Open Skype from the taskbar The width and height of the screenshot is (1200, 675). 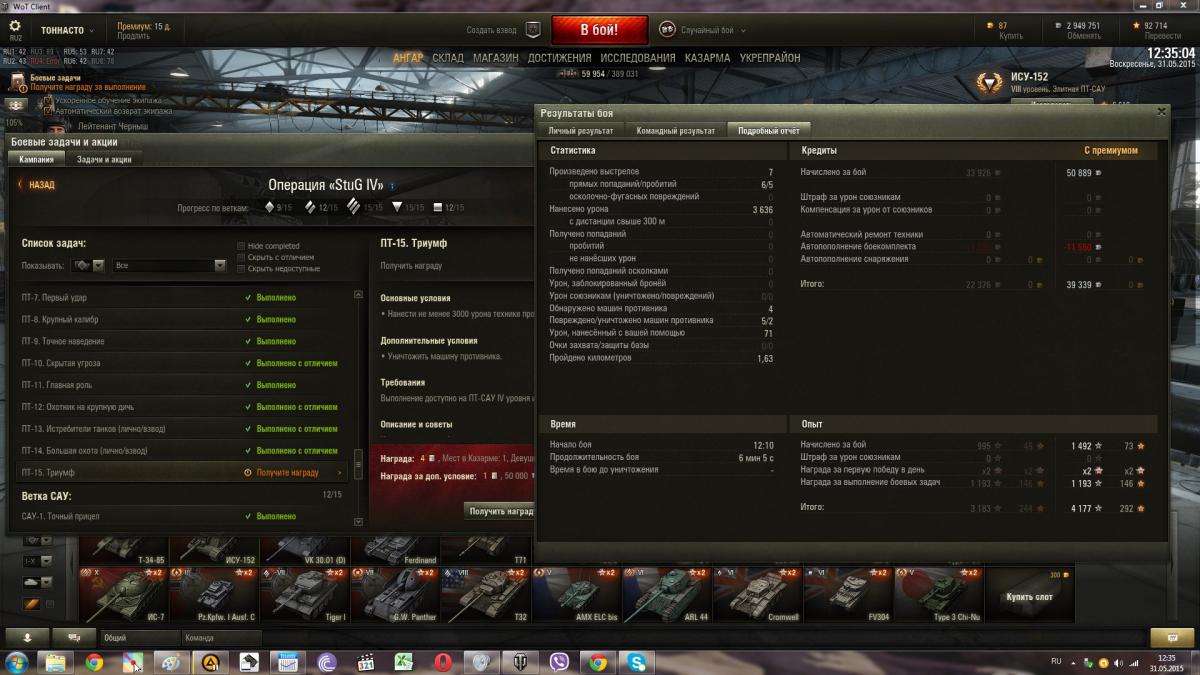tap(636, 662)
